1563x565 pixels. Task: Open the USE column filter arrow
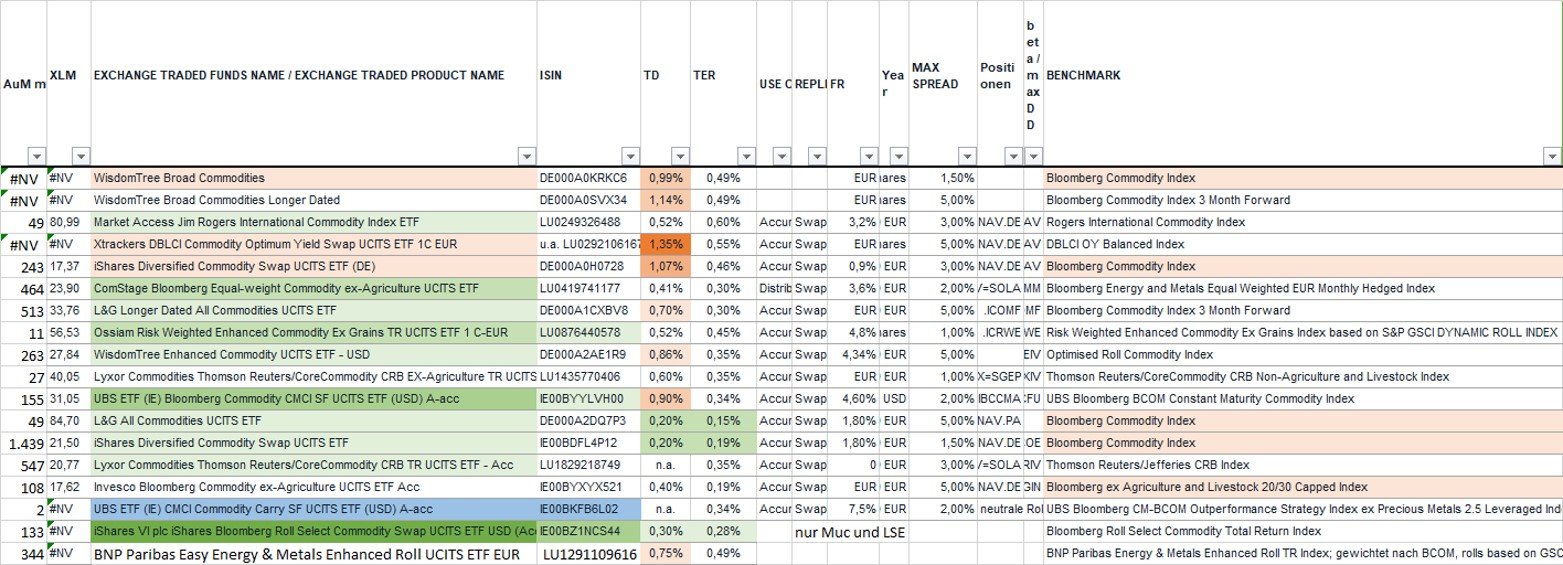(x=781, y=156)
